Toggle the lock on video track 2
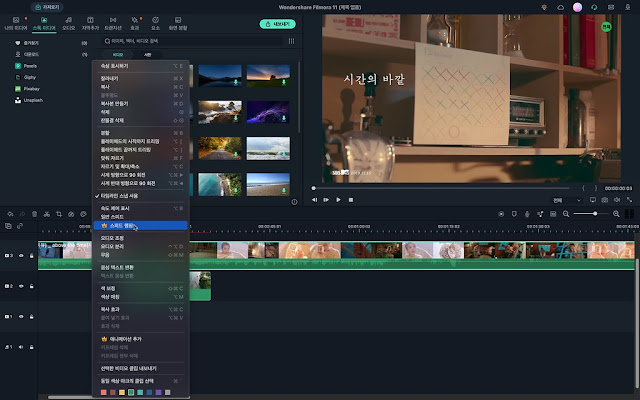 point(31,286)
